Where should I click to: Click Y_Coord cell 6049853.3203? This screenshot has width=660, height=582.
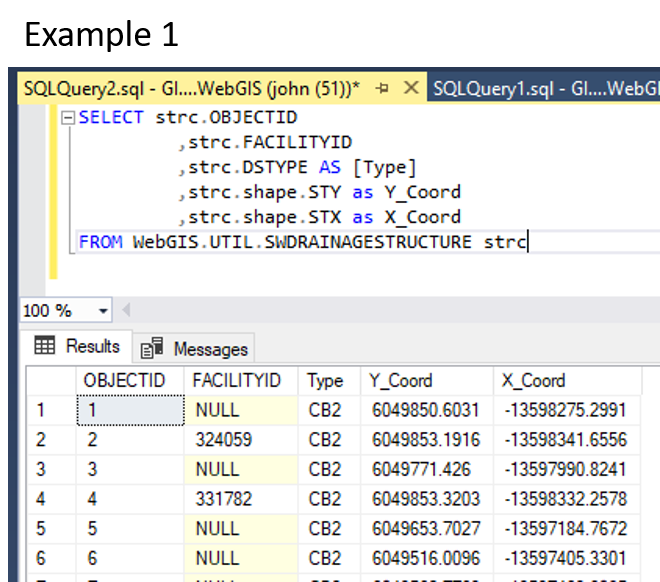[427, 499]
